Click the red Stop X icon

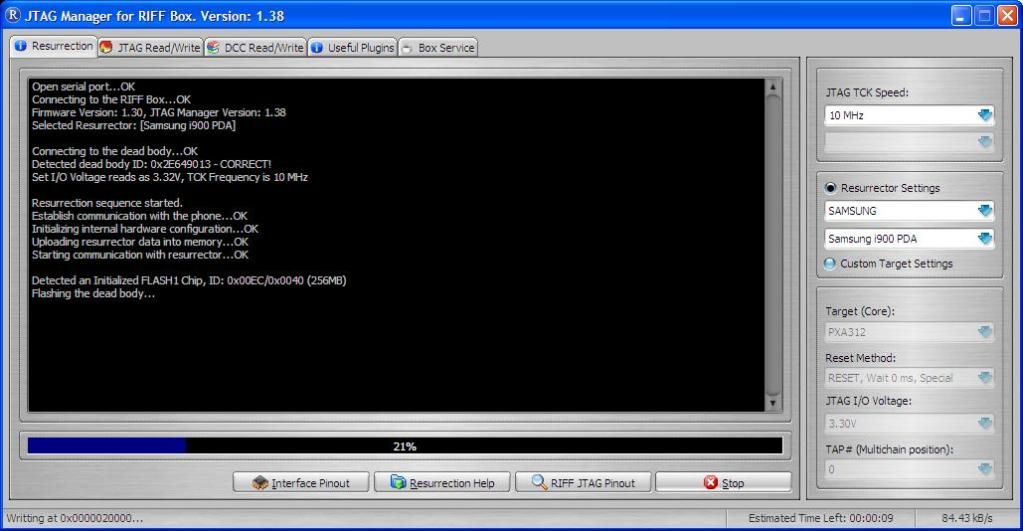710,482
